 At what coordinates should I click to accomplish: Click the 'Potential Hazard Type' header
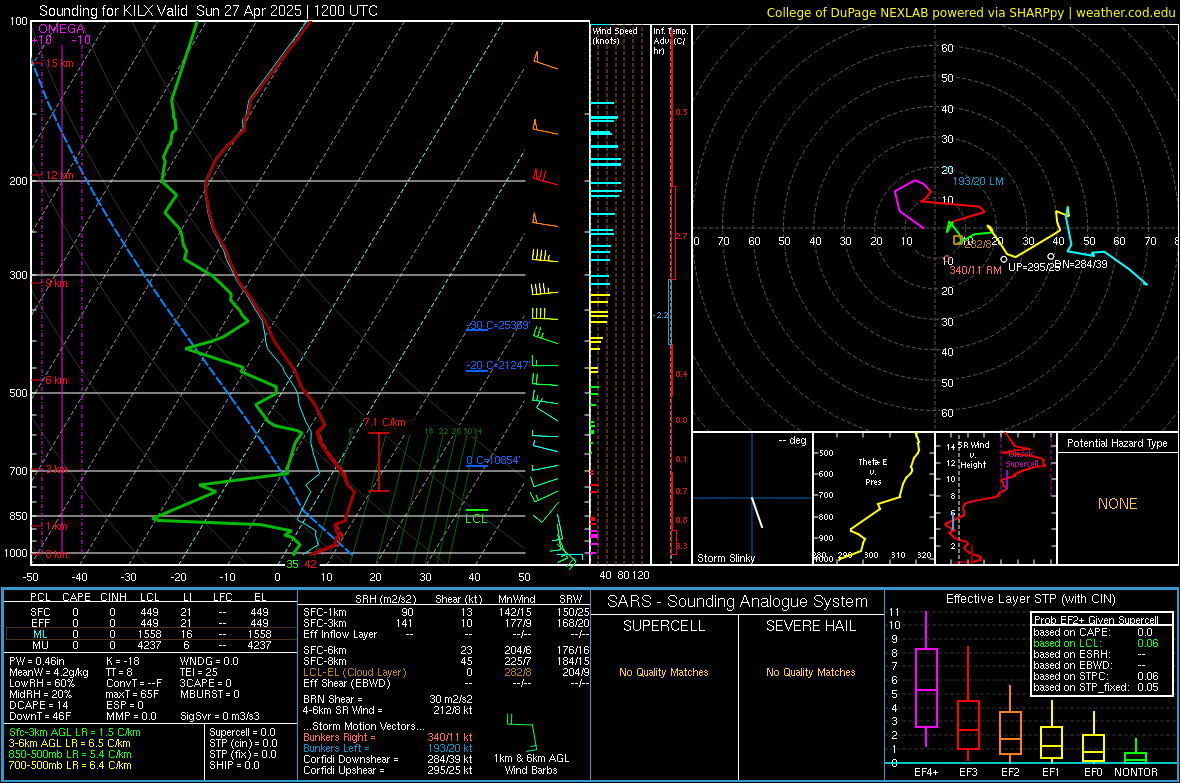tap(1118, 443)
